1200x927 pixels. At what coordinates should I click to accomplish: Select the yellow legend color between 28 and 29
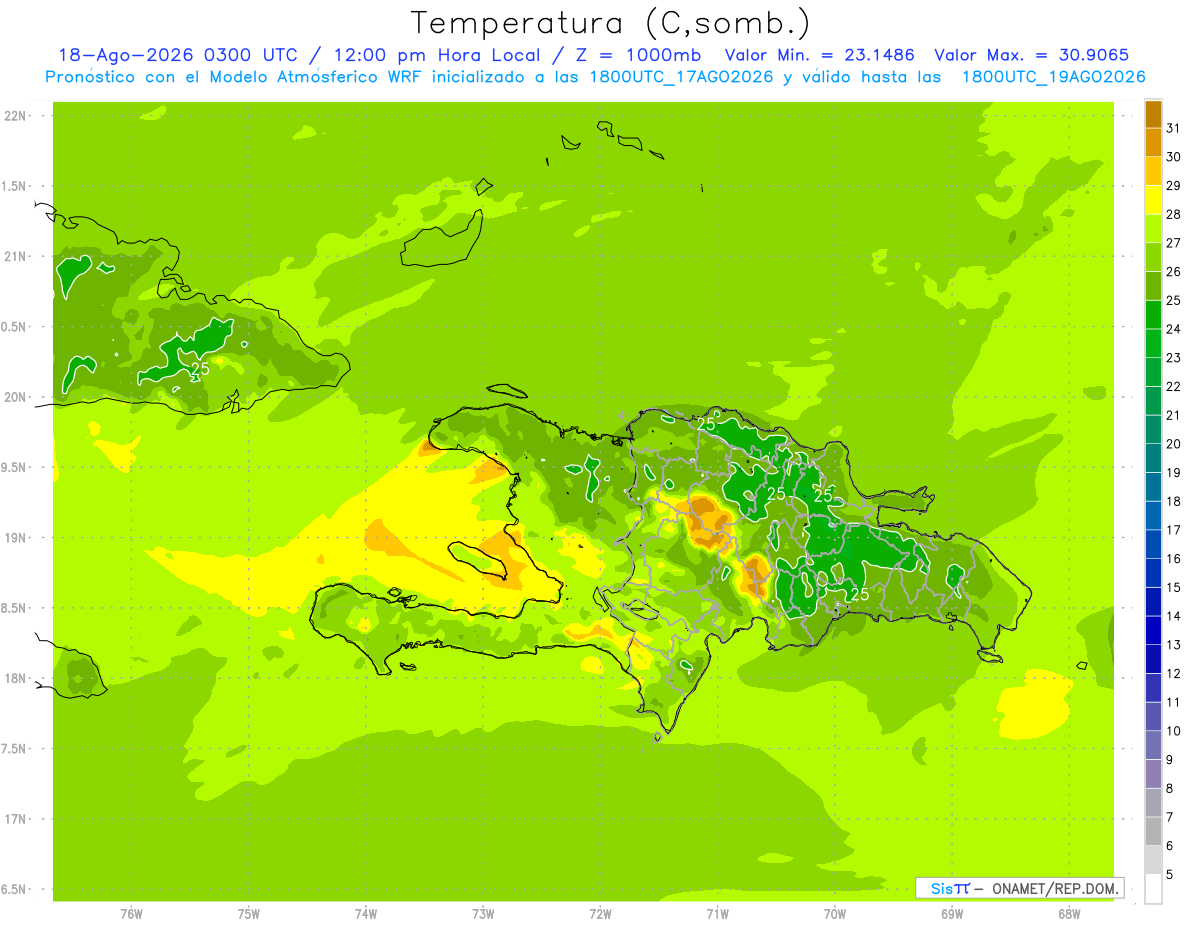pyautogui.click(x=1153, y=200)
